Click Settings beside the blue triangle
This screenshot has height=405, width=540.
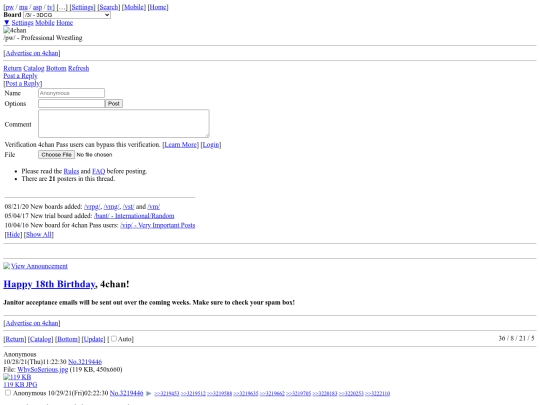(22, 23)
